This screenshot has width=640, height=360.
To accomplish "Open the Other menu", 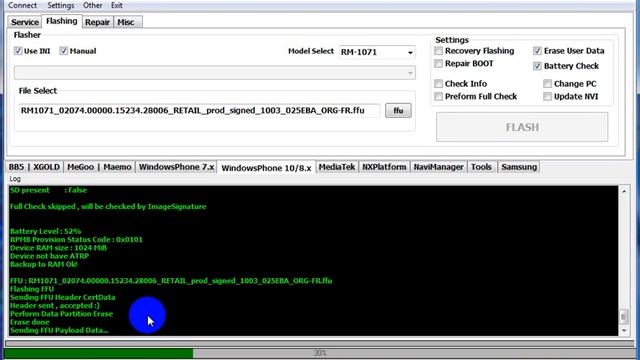I will point(93,5).
